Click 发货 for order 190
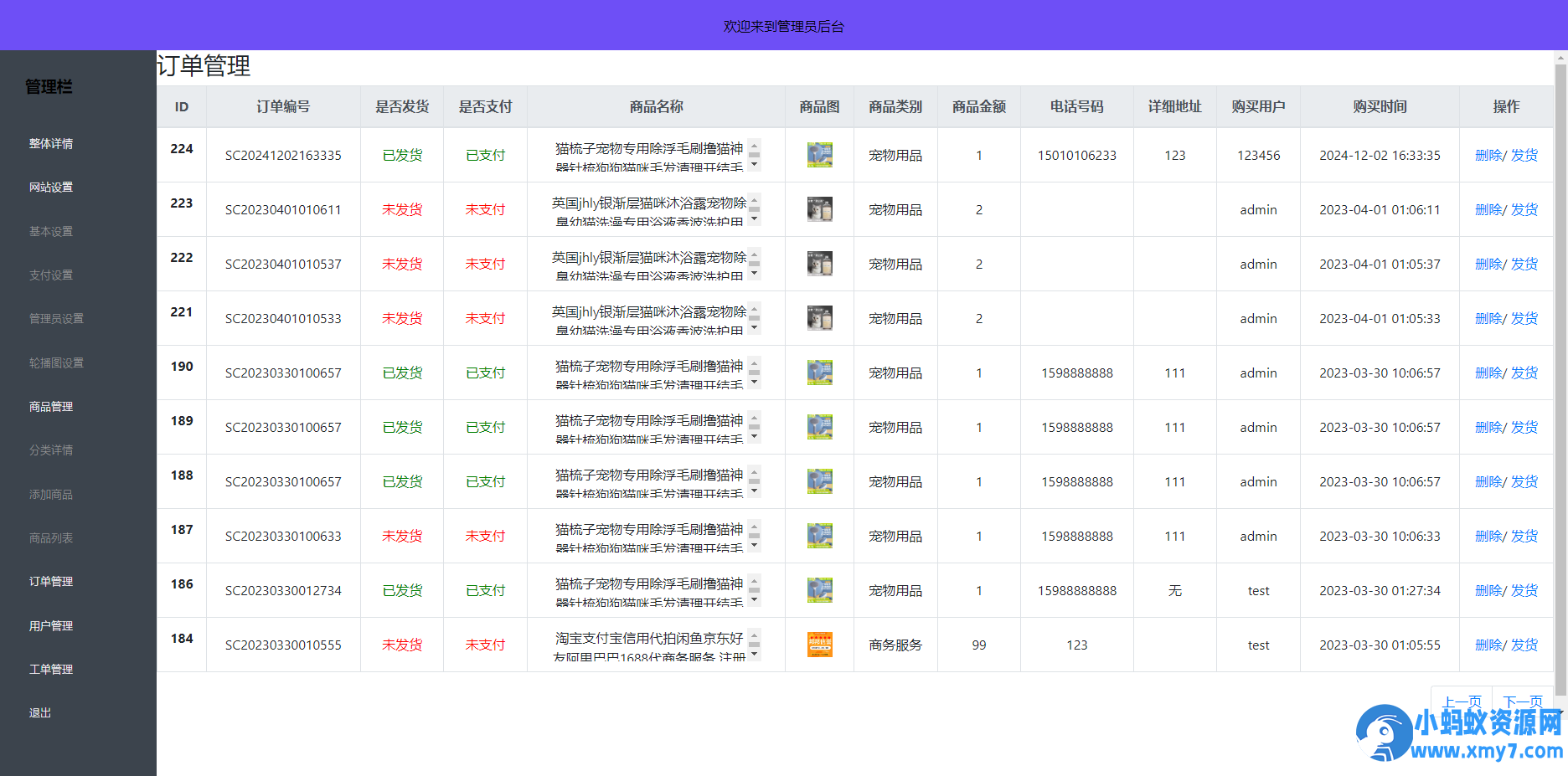 pos(1524,373)
